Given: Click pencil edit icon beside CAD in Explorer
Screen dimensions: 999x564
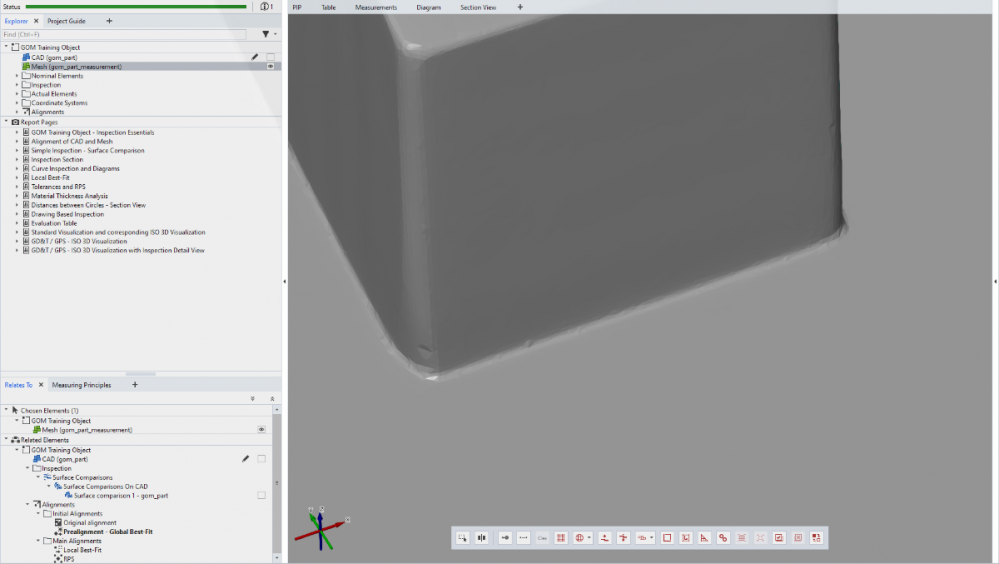Looking at the screenshot, I should click(255, 57).
